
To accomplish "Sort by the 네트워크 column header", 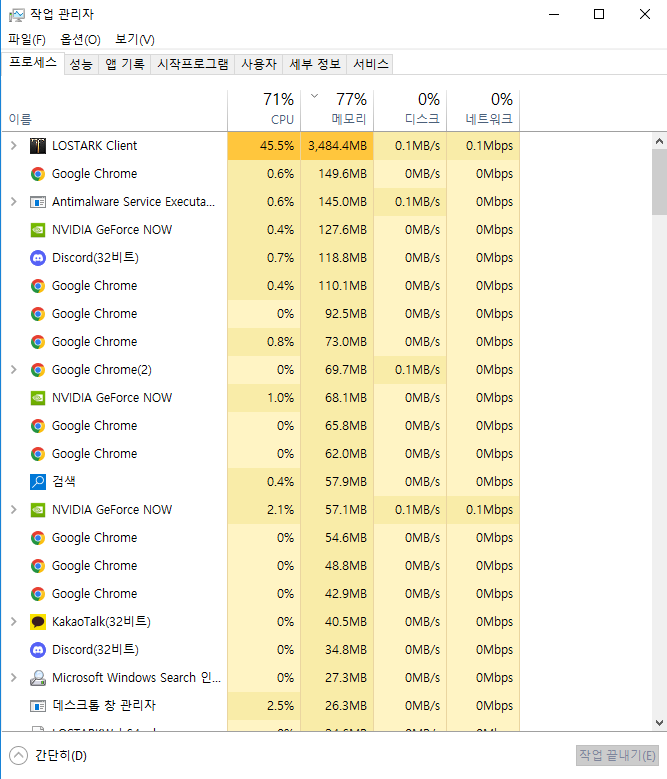I will 483,111.
